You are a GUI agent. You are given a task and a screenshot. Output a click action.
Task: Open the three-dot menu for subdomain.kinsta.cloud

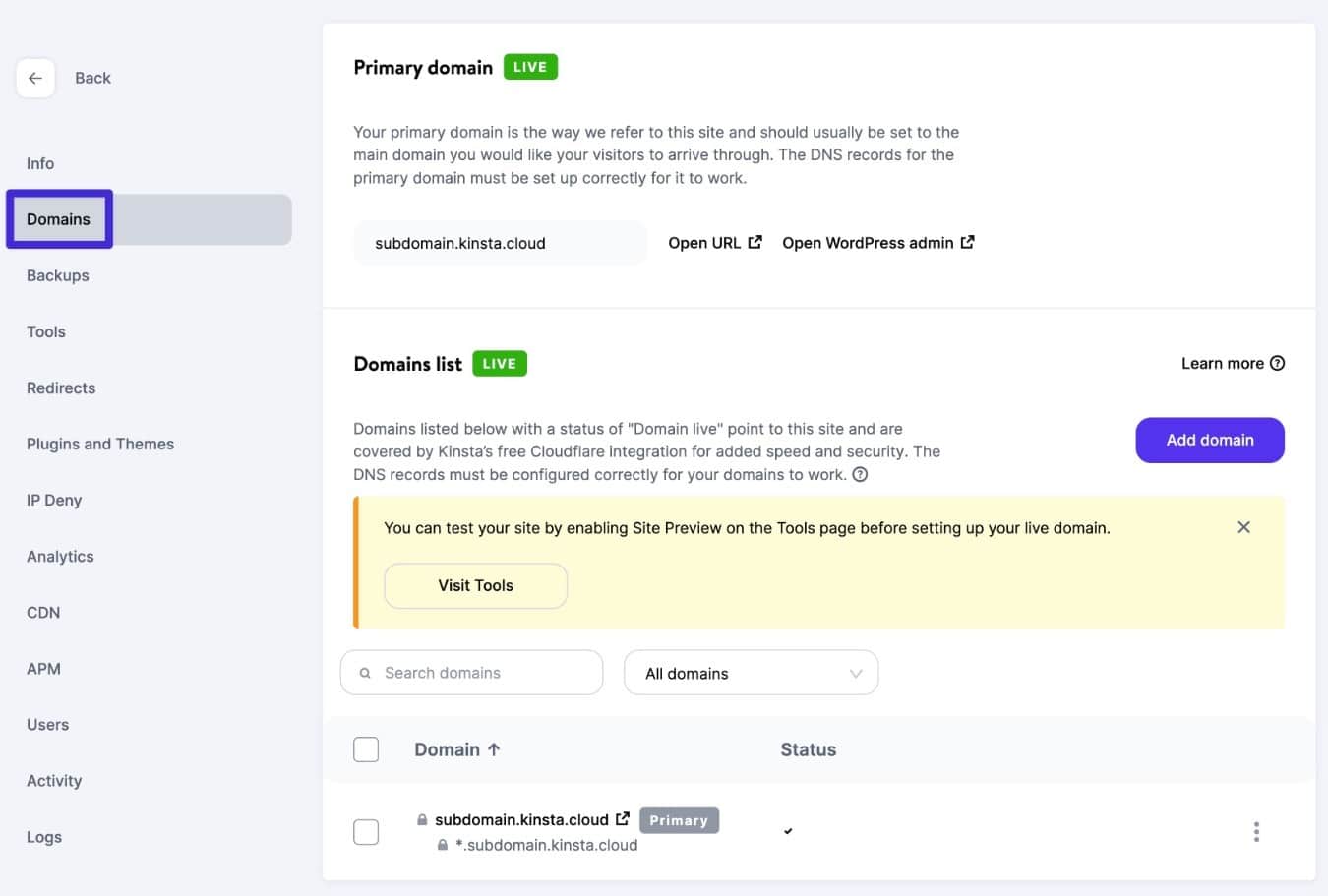point(1256,831)
